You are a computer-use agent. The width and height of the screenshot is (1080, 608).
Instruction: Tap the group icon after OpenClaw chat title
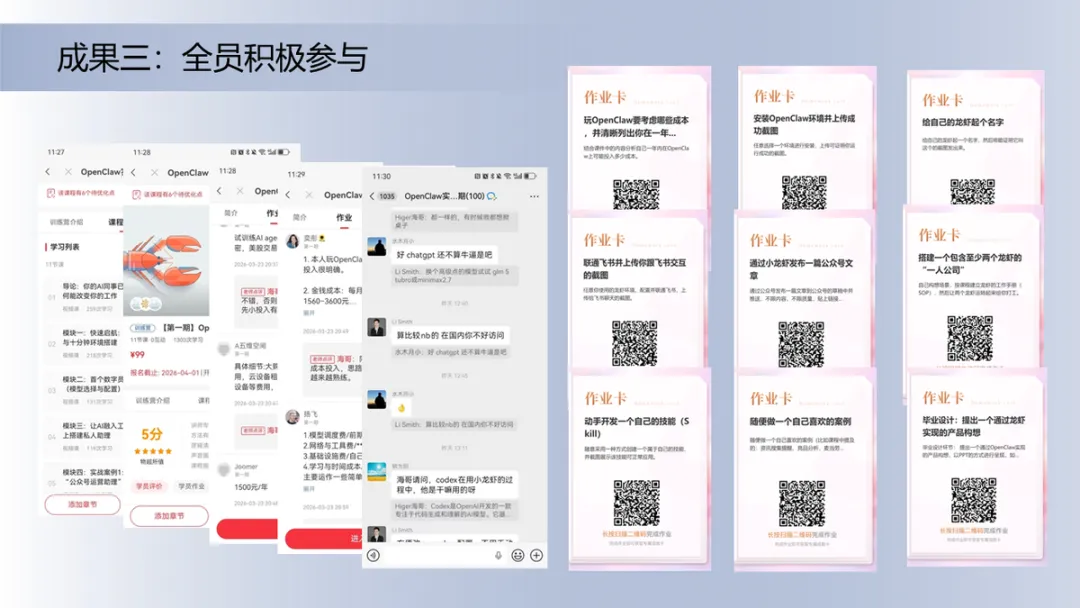(492, 196)
